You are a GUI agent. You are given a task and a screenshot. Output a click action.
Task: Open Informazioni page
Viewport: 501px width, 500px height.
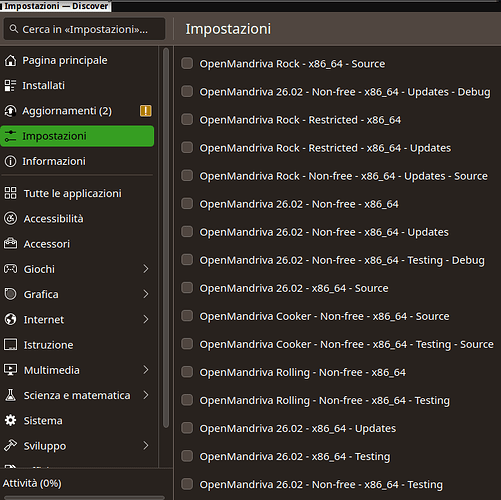(77, 161)
